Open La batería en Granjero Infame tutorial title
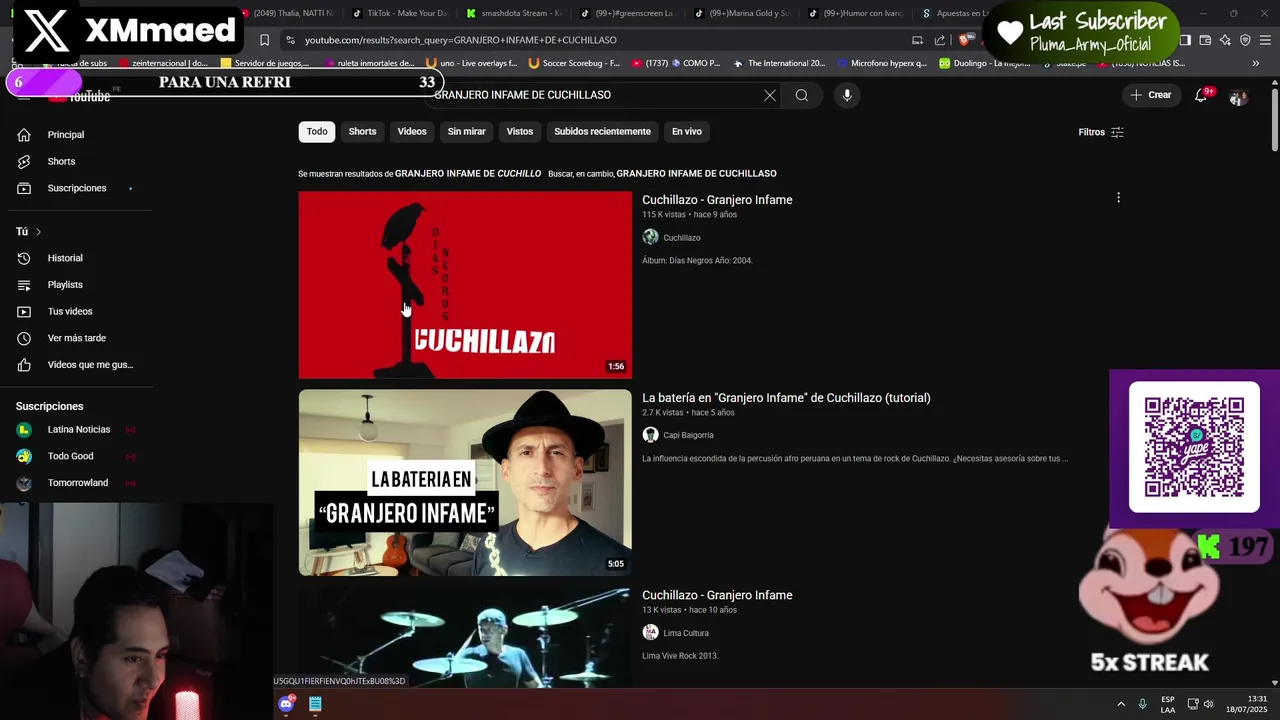This screenshot has width=1280, height=720. [786, 398]
